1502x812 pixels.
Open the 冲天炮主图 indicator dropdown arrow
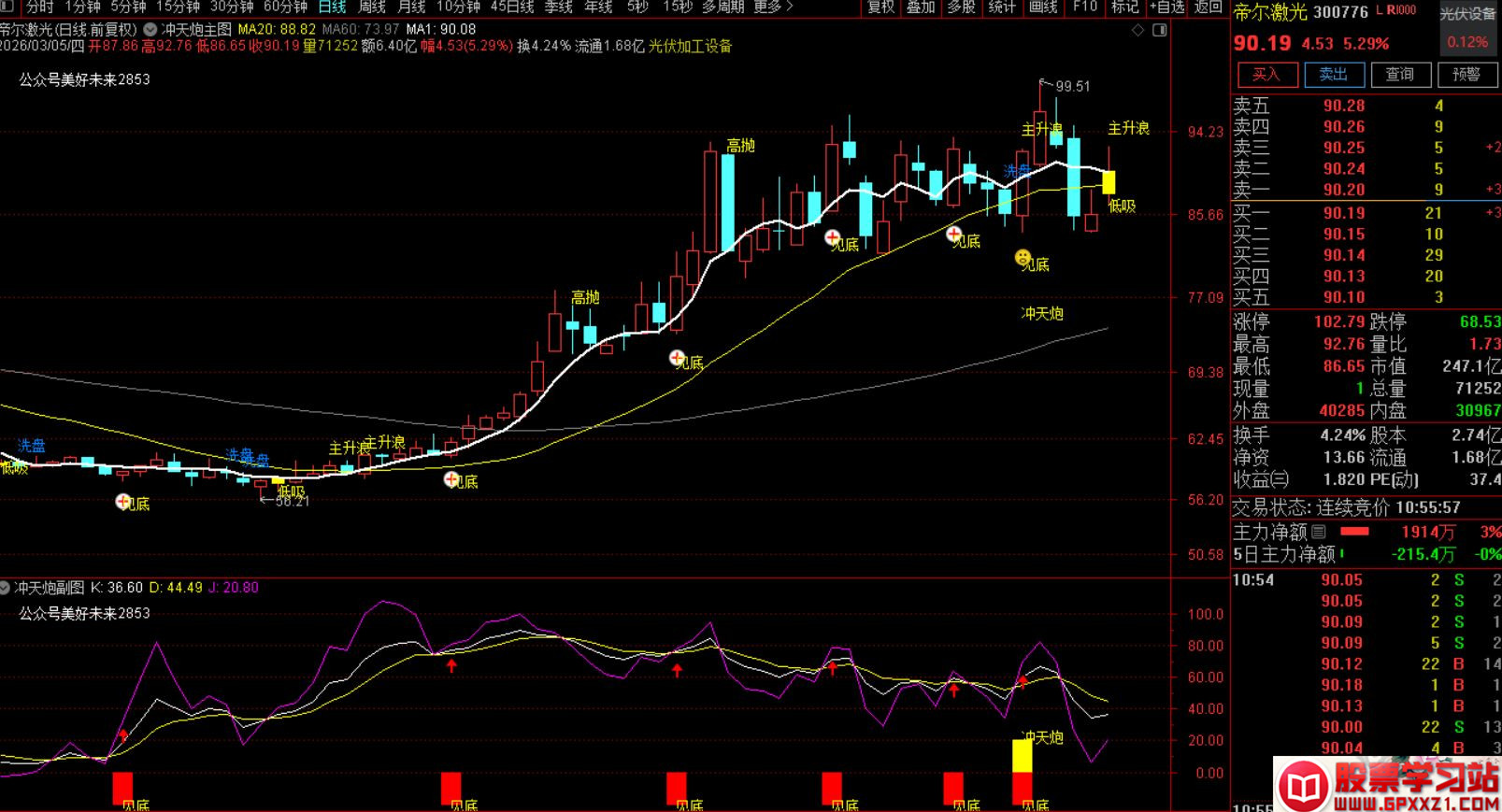coord(150,30)
